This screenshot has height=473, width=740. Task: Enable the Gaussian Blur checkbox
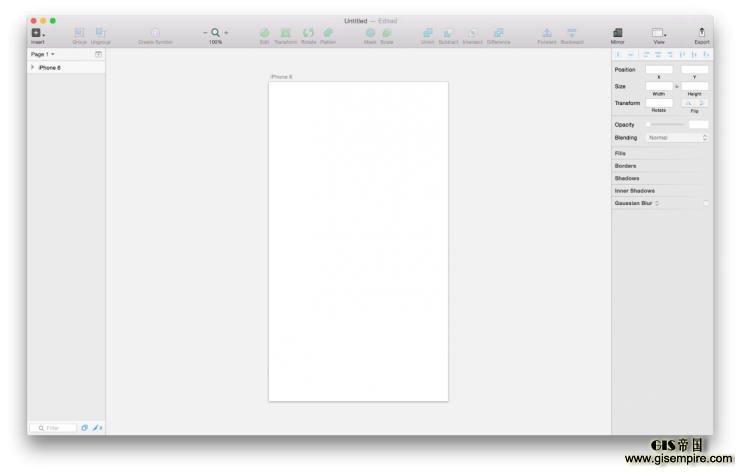coord(705,203)
